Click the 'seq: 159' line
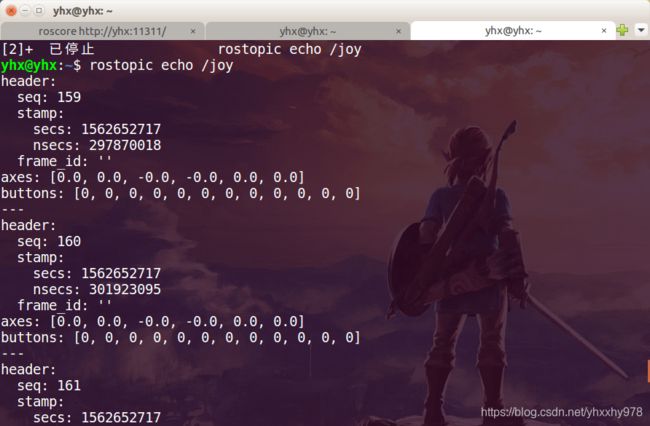 point(49,97)
